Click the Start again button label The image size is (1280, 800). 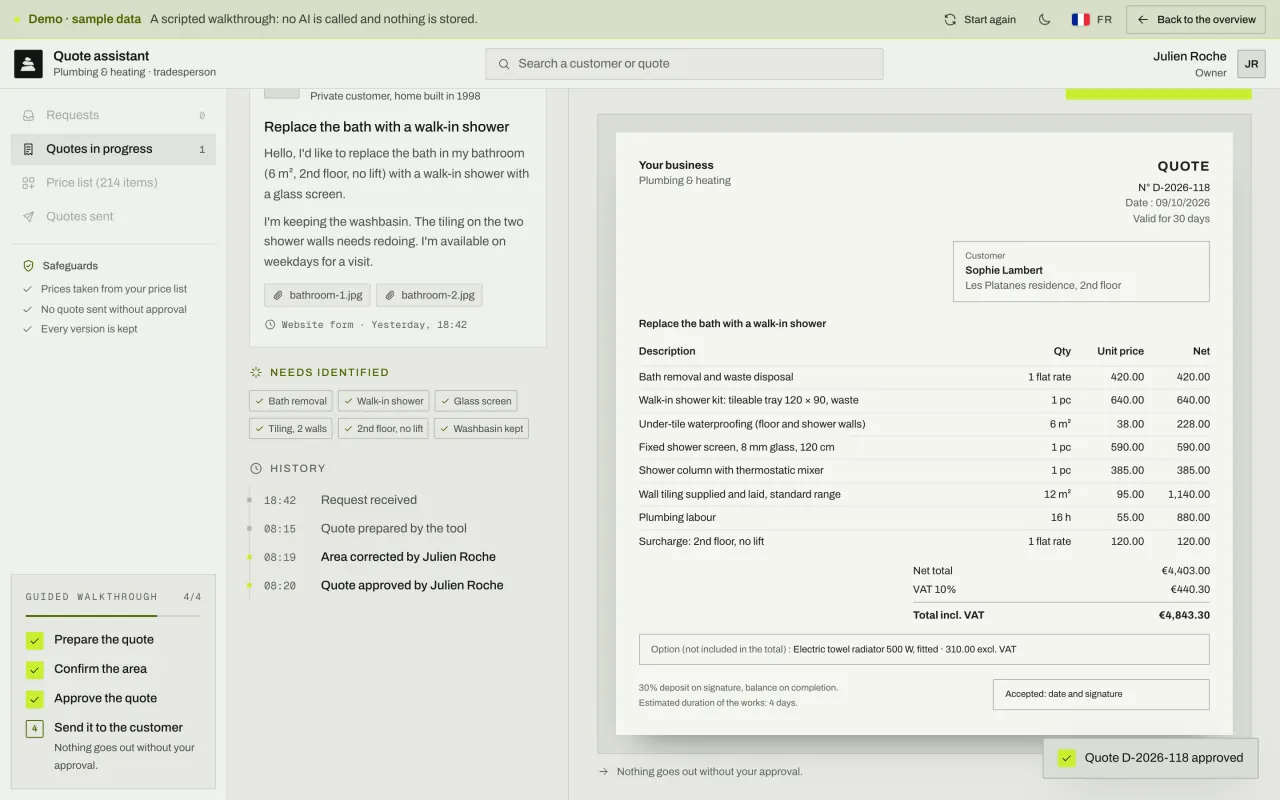pos(990,19)
